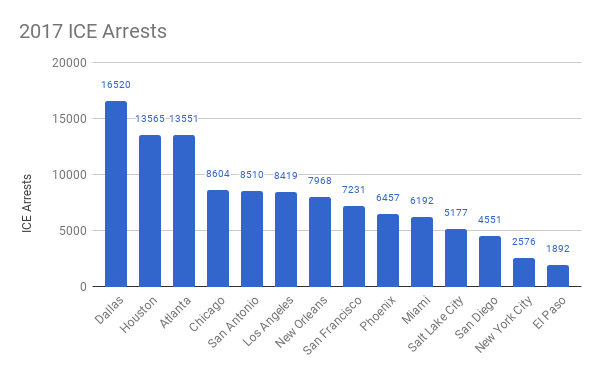Click the 13565 data label
600x371 pixels.
click(x=150, y=119)
